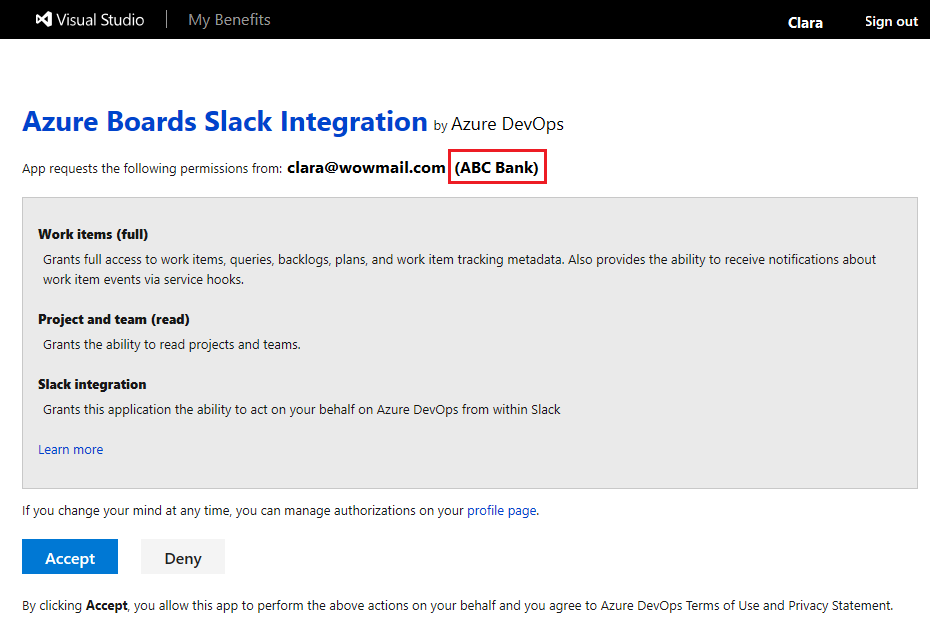Go to the profile page link
This screenshot has height=622, width=930.
(x=501, y=510)
